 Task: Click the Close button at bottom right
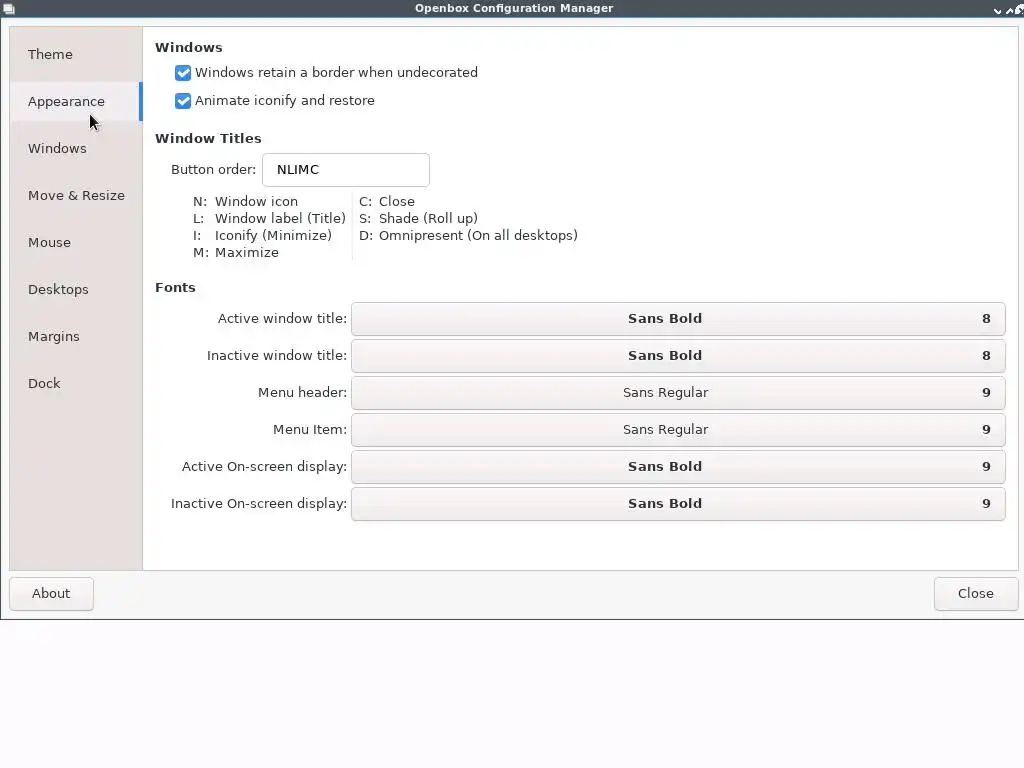pyautogui.click(x=976, y=594)
